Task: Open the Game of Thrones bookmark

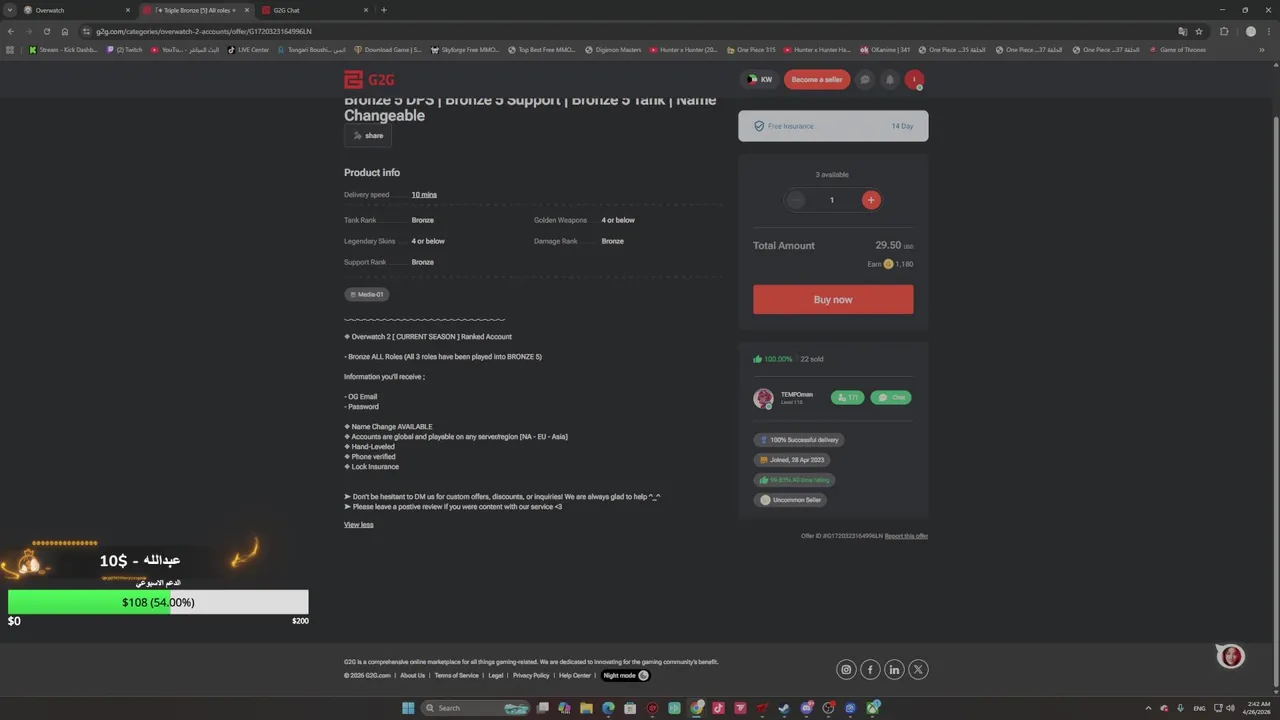Action: 1178,50
